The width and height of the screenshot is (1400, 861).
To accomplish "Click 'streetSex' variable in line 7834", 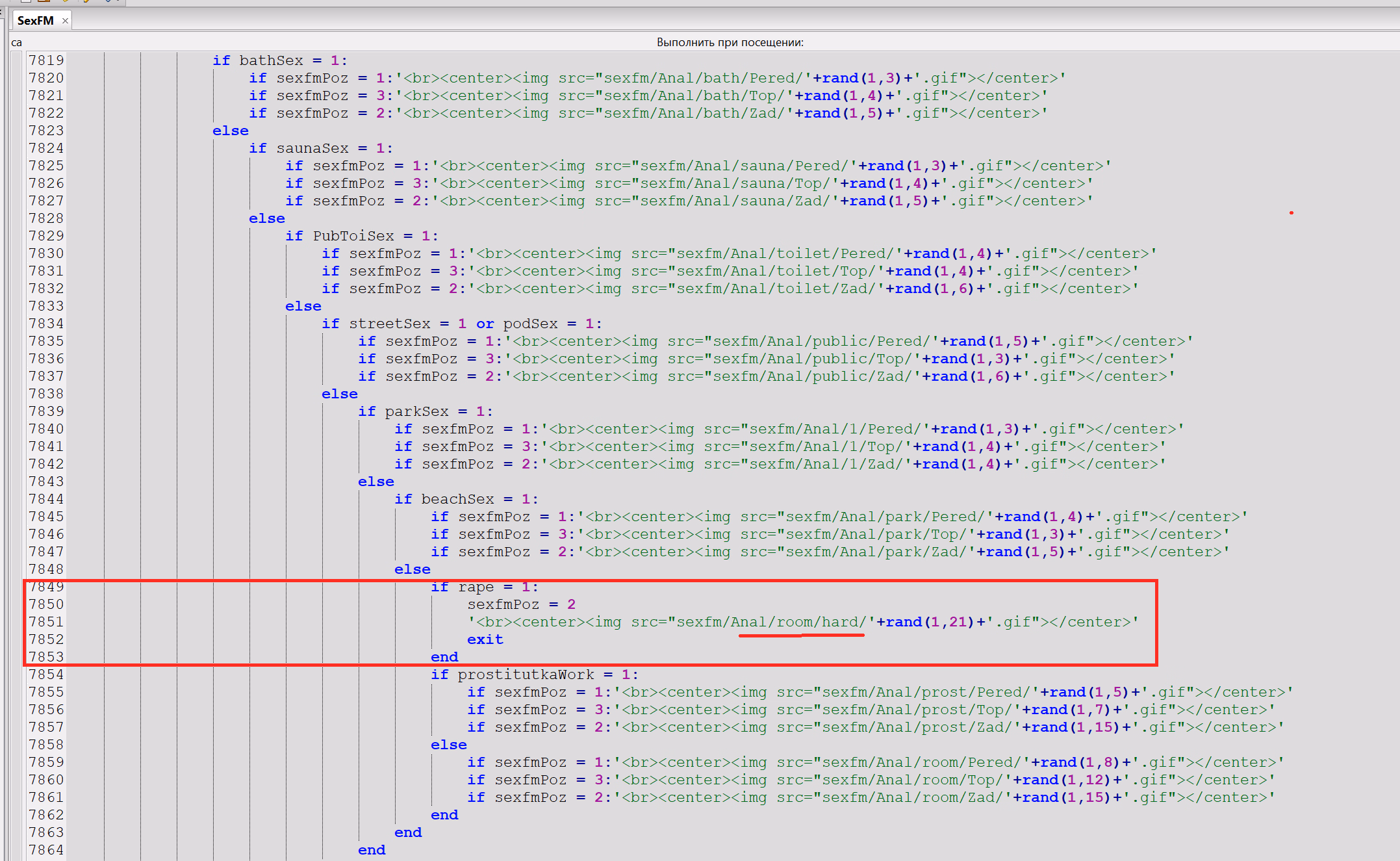I will (x=389, y=324).
